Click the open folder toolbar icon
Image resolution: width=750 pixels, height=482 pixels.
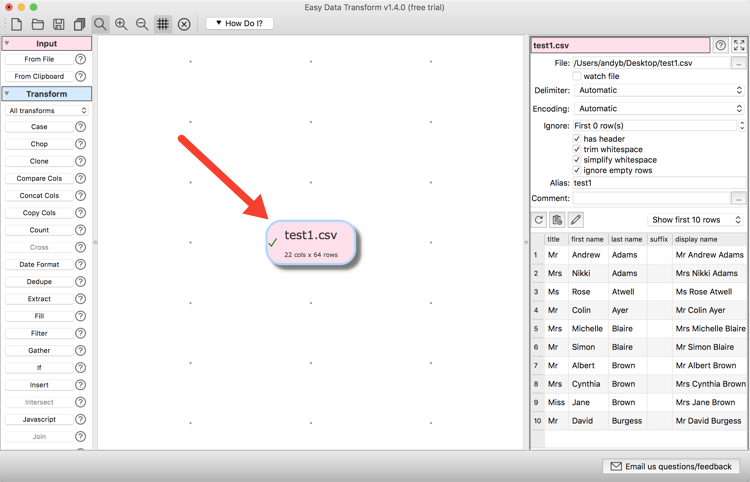(x=38, y=24)
